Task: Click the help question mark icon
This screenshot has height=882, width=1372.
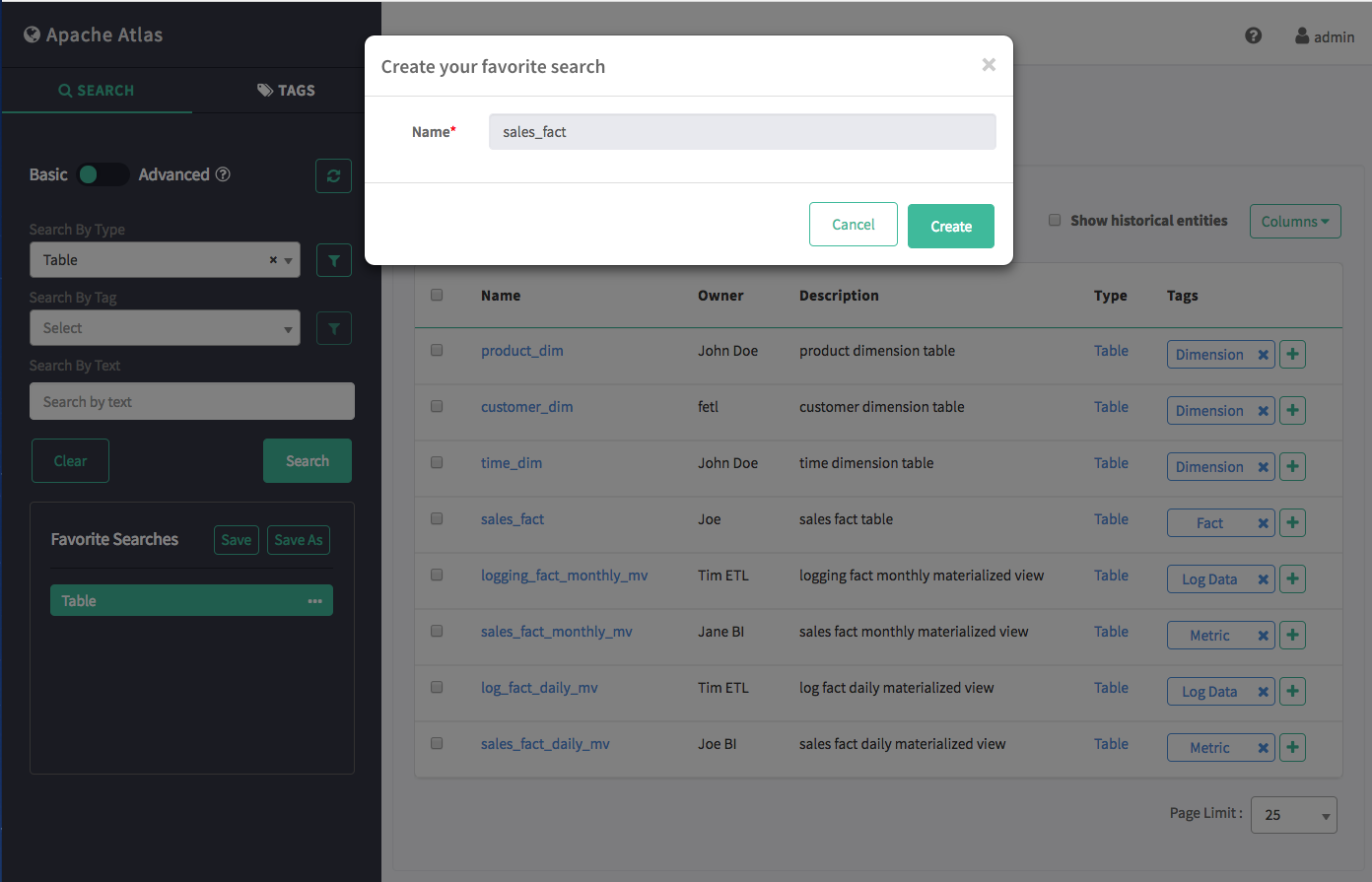Action: coord(1253,36)
